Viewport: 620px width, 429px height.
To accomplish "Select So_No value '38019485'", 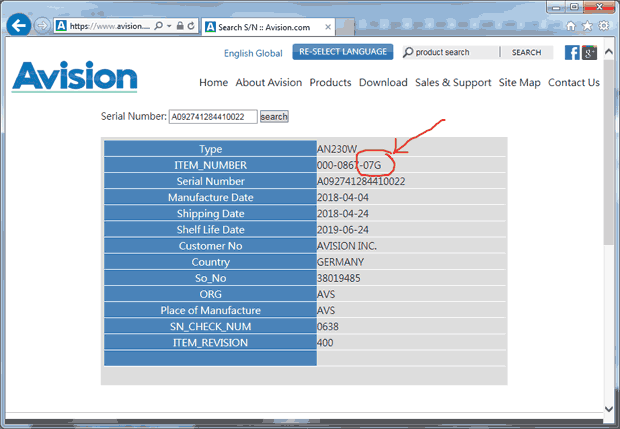I will point(338,278).
